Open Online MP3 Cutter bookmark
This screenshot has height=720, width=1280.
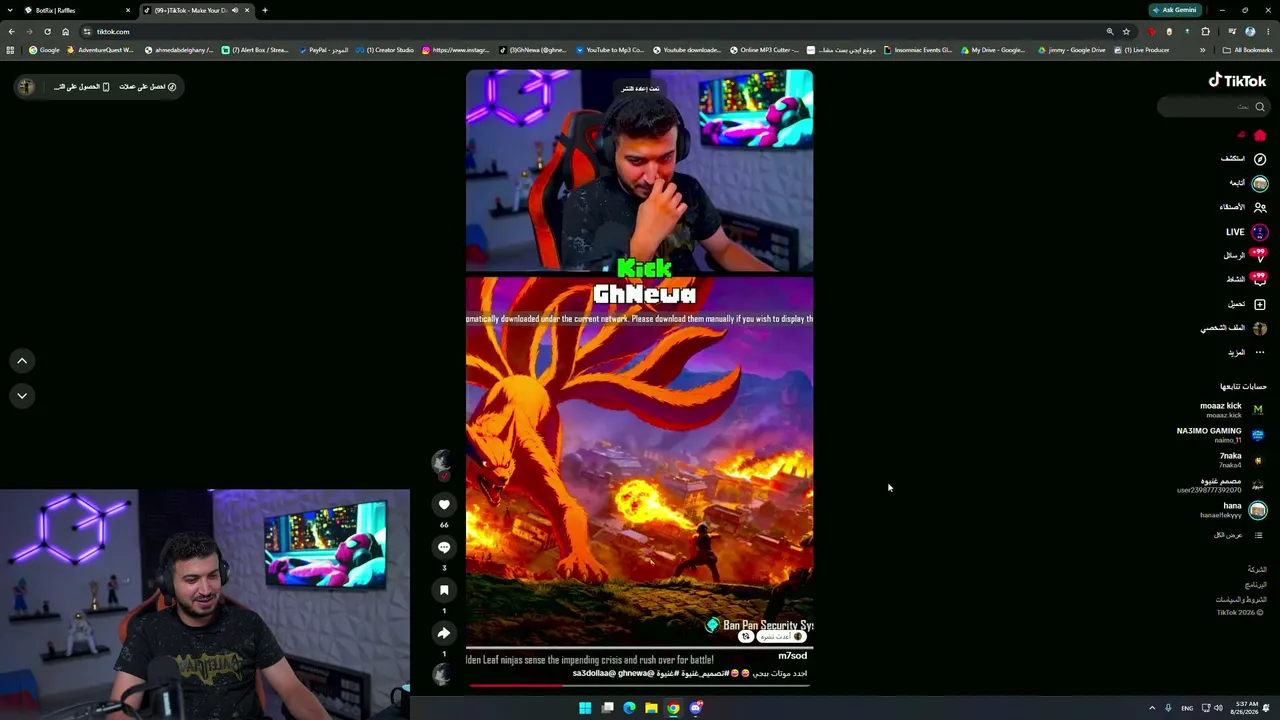[763, 50]
